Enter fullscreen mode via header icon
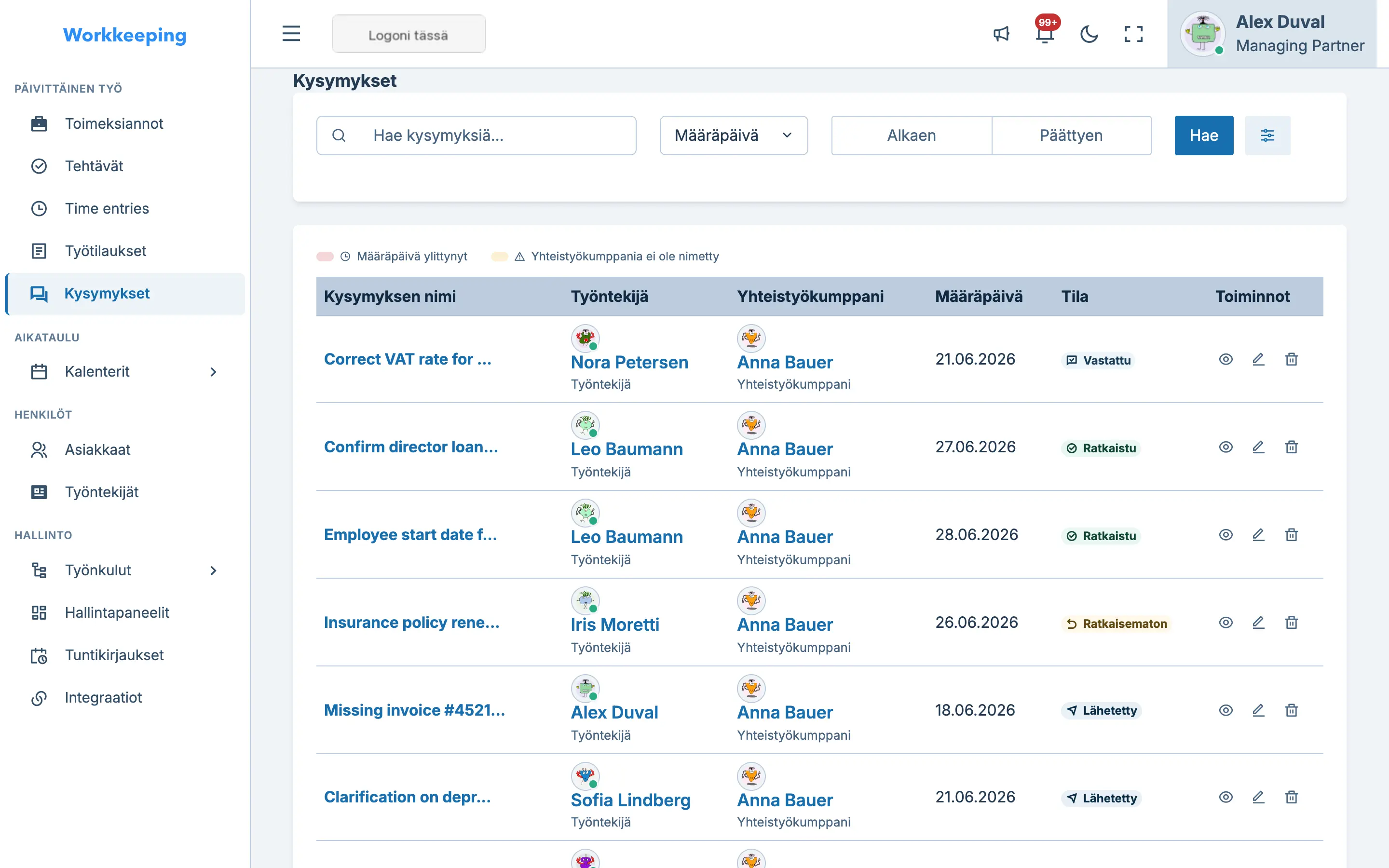Screen dimensions: 1389x868 pyautogui.click(x=1133, y=34)
